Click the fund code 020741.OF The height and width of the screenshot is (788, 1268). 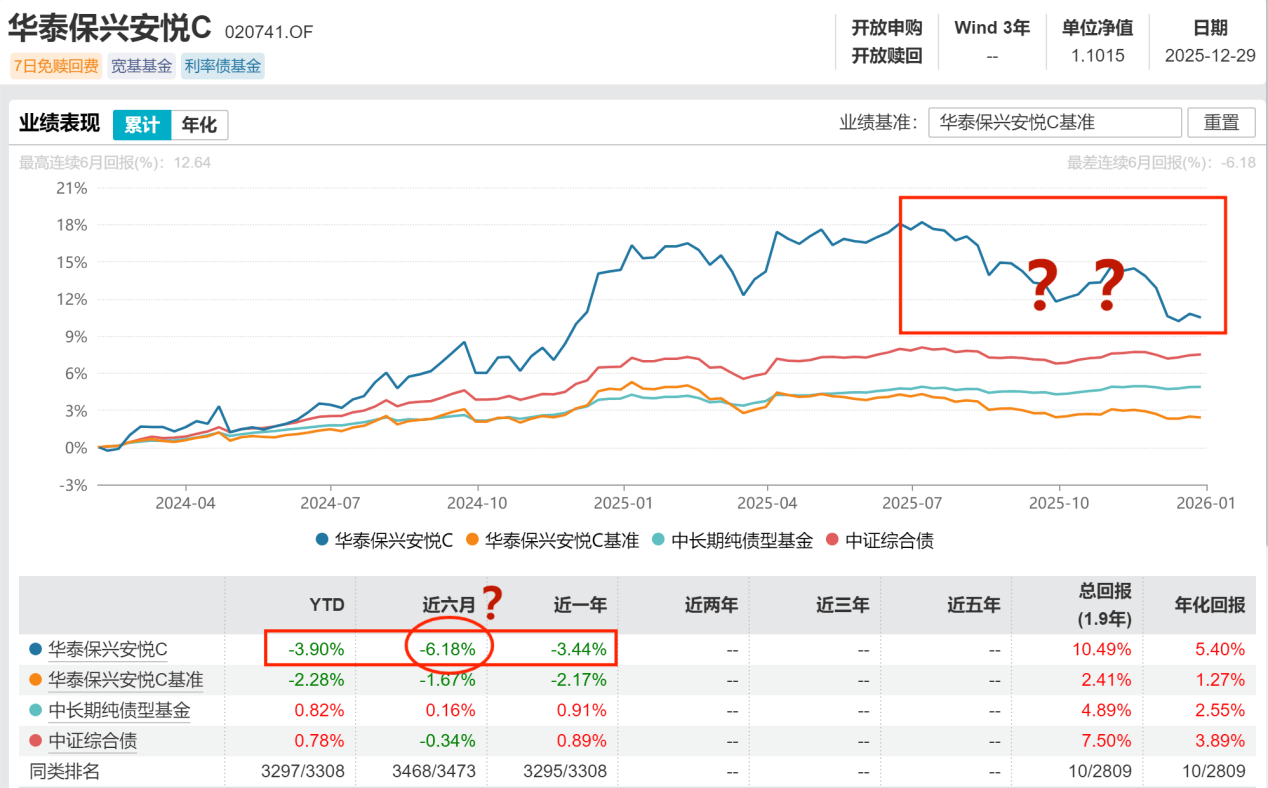pyautogui.click(x=268, y=31)
